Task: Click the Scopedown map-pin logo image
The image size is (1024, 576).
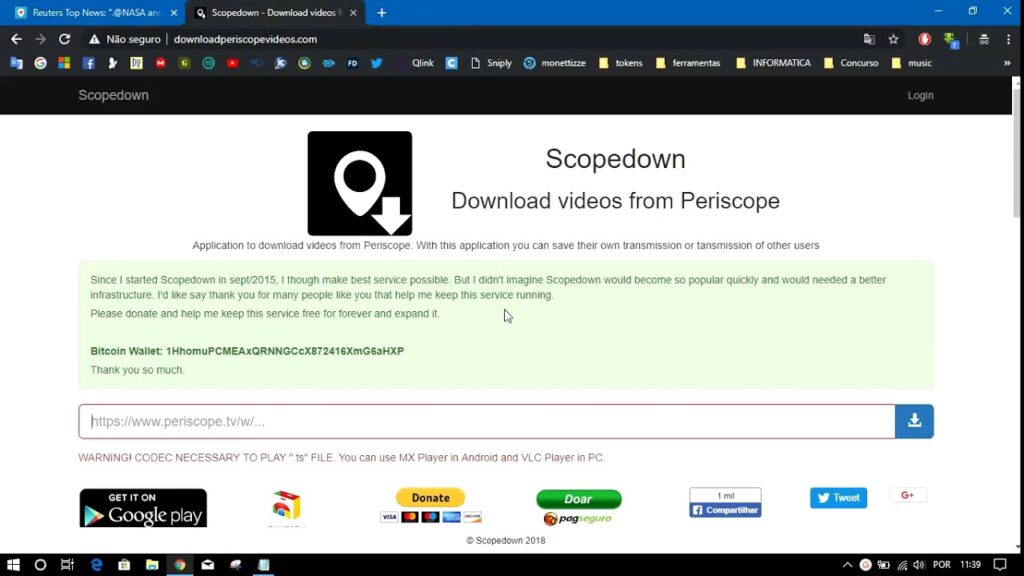Action: [x=360, y=184]
